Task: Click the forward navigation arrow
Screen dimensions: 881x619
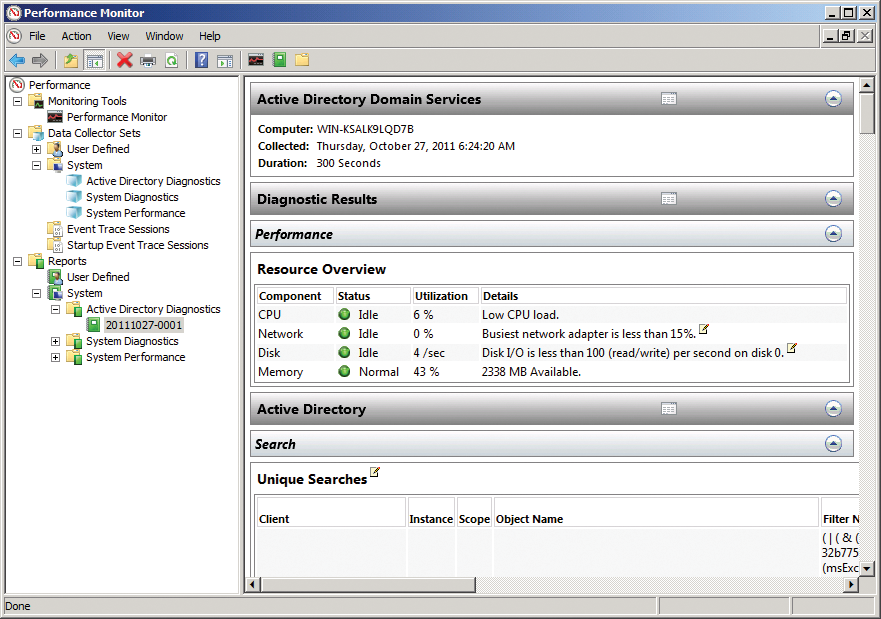Action: (40, 60)
